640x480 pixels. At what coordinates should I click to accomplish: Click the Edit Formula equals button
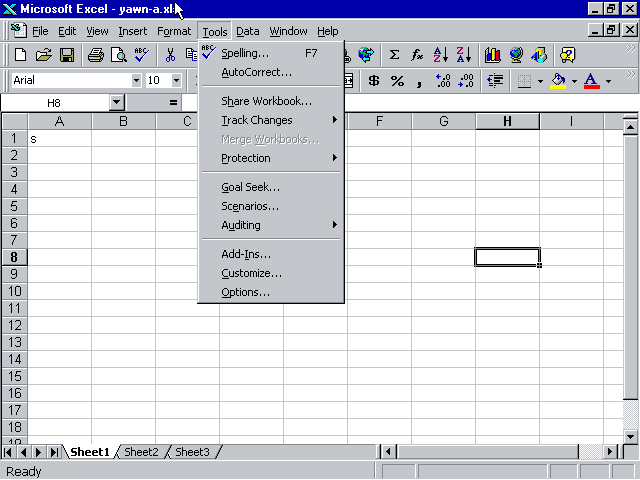click(x=173, y=102)
